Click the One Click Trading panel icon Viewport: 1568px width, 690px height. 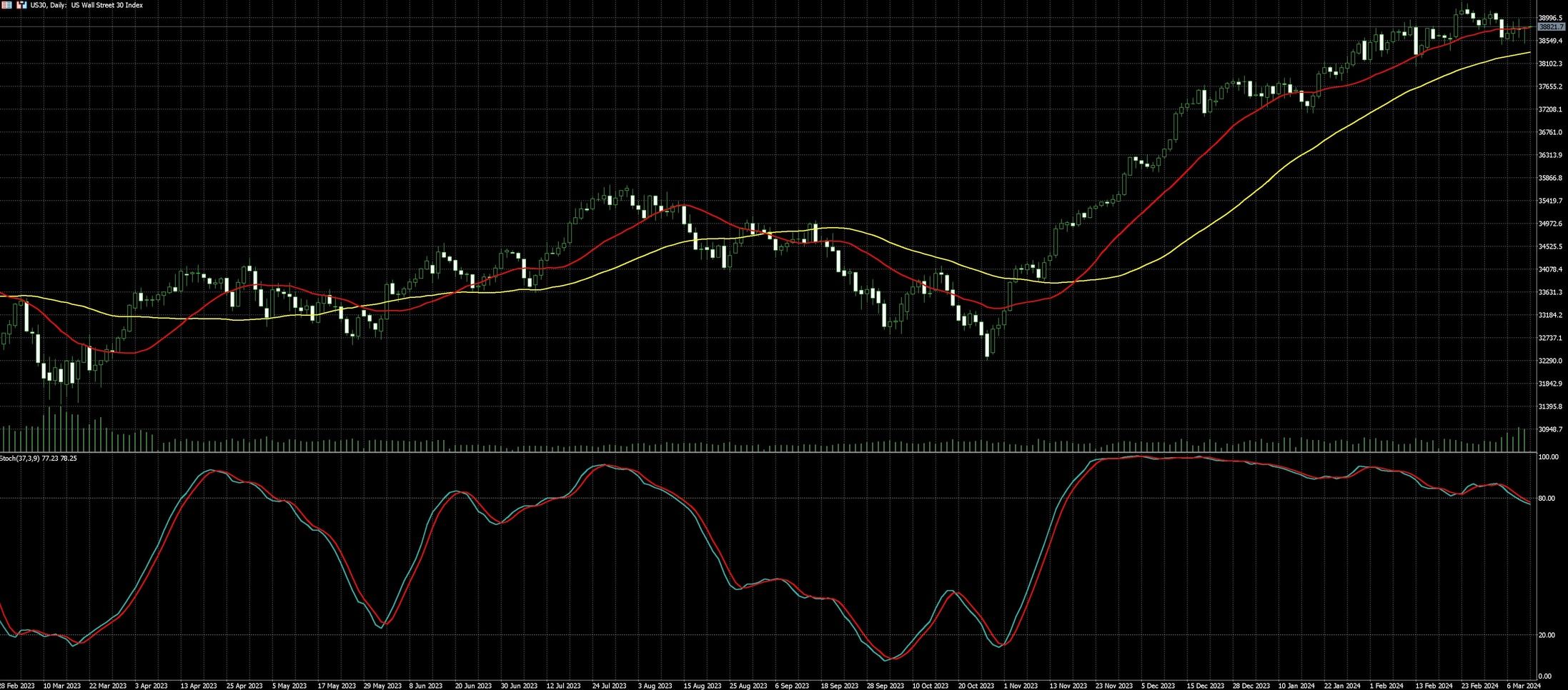pyautogui.click(x=21, y=5)
